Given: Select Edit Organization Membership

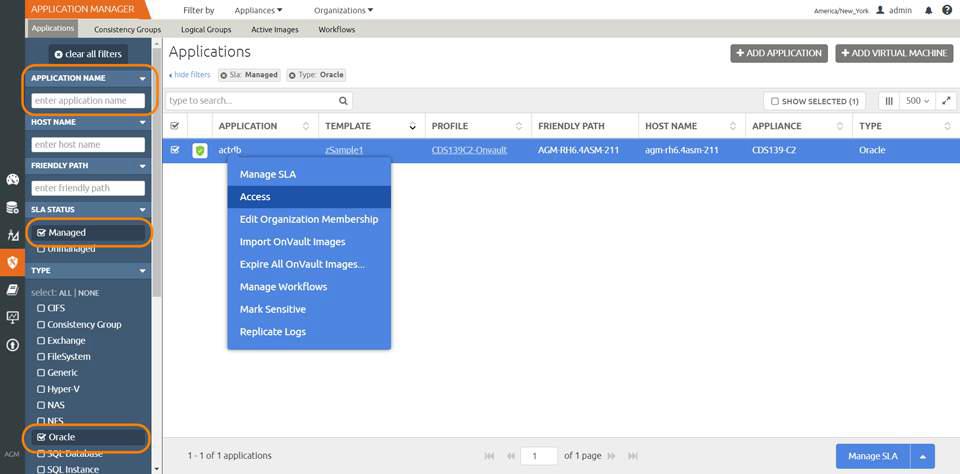Looking at the screenshot, I should point(309,219).
